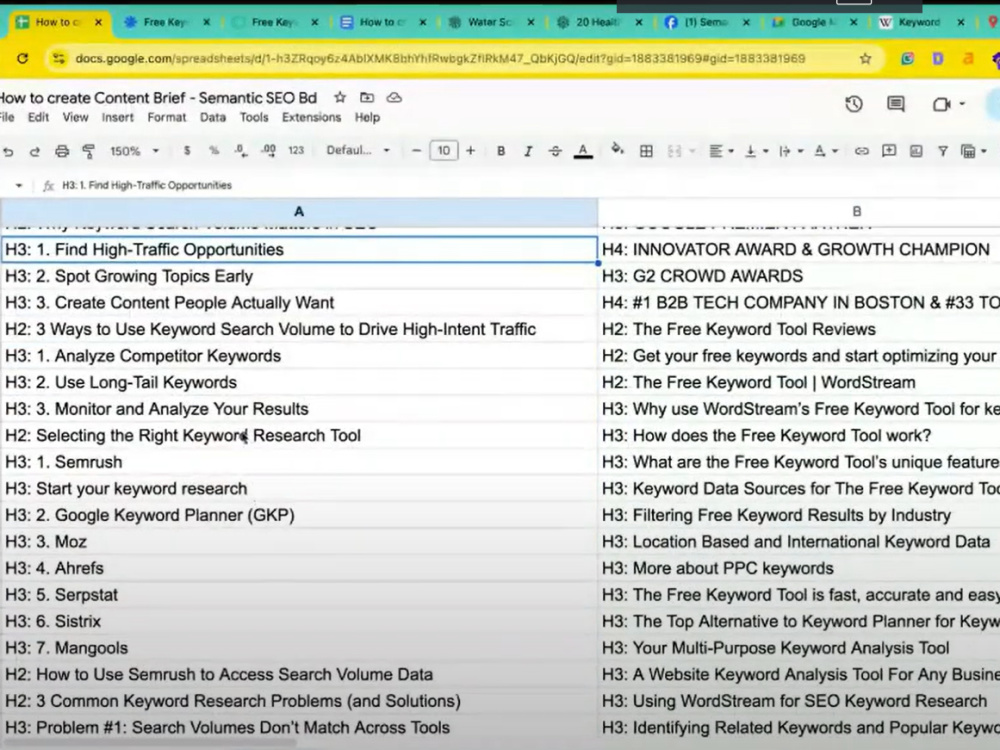Create a filter using the funnel icon

tap(943, 151)
